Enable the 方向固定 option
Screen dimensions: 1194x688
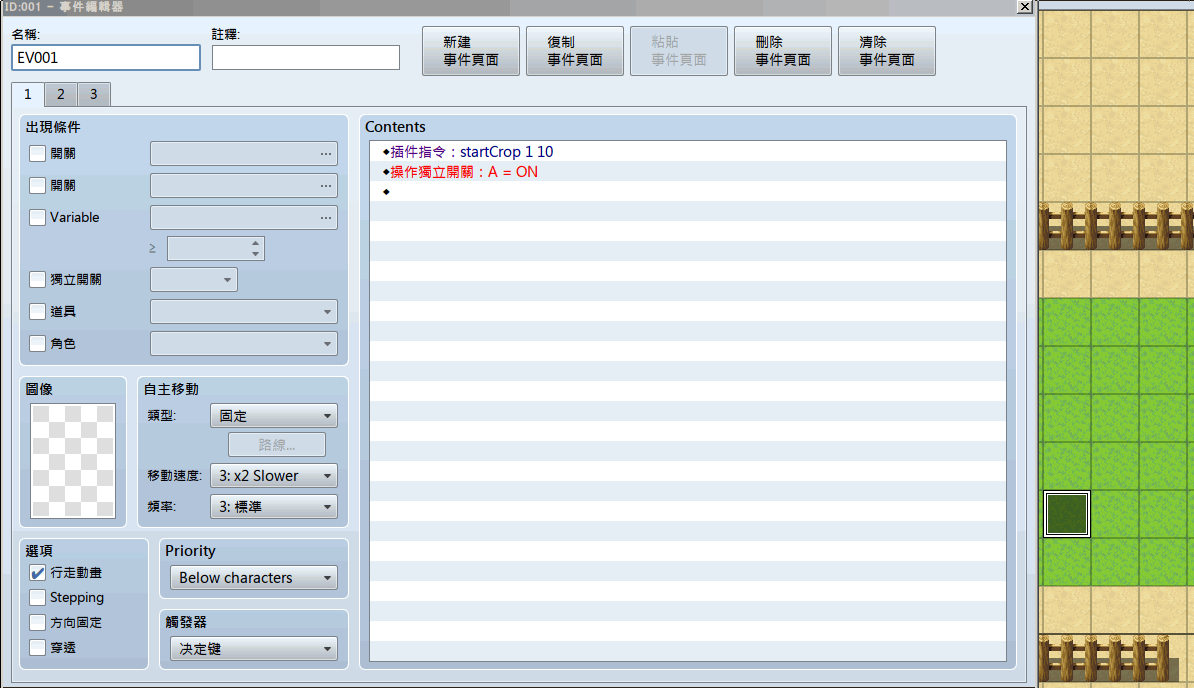(37, 623)
